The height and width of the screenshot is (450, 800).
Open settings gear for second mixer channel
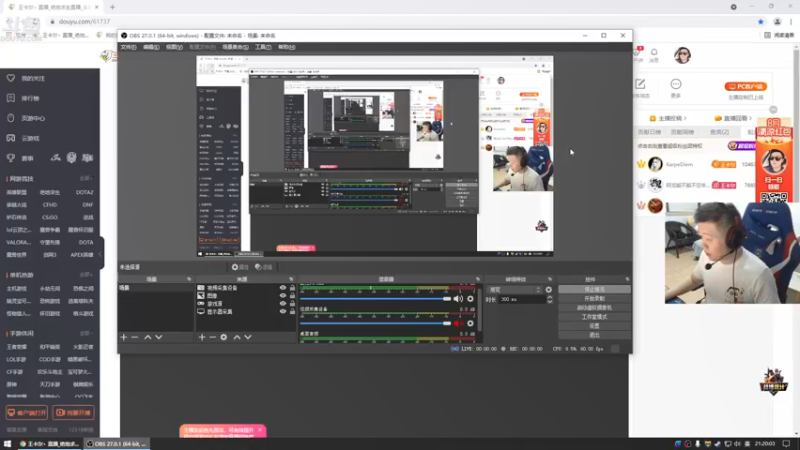click(x=470, y=323)
